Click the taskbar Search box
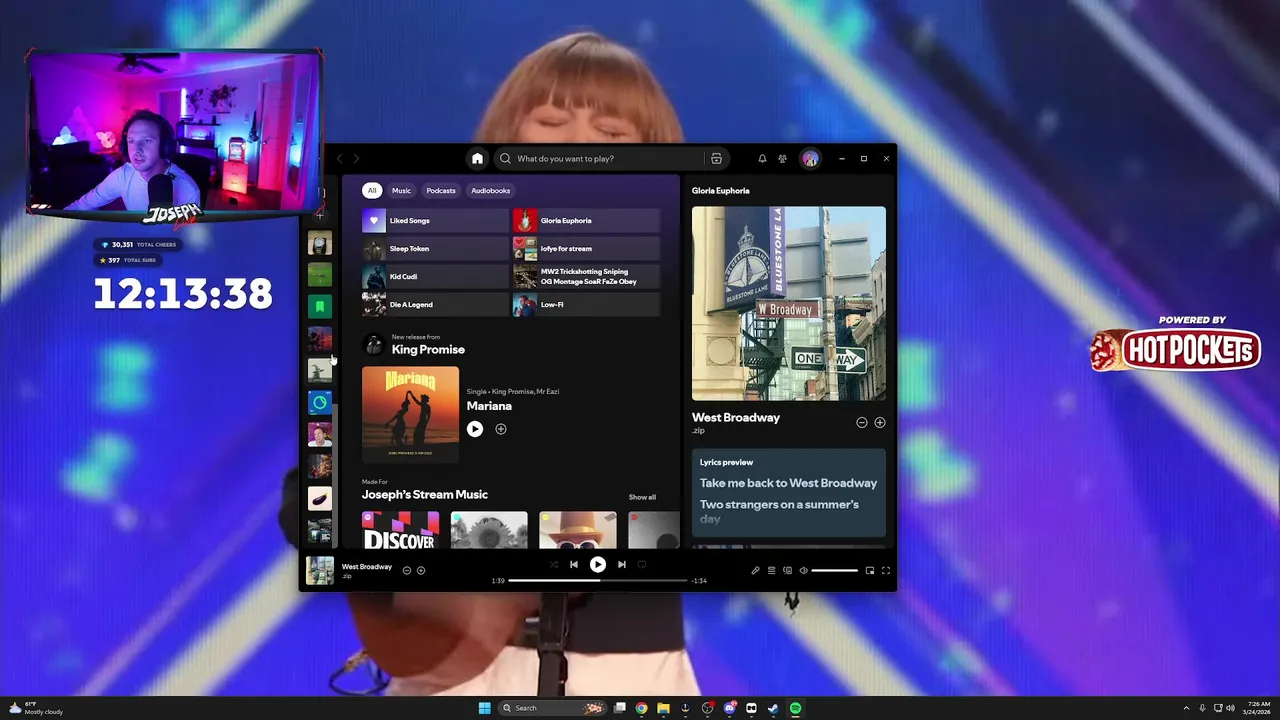 pyautogui.click(x=552, y=708)
